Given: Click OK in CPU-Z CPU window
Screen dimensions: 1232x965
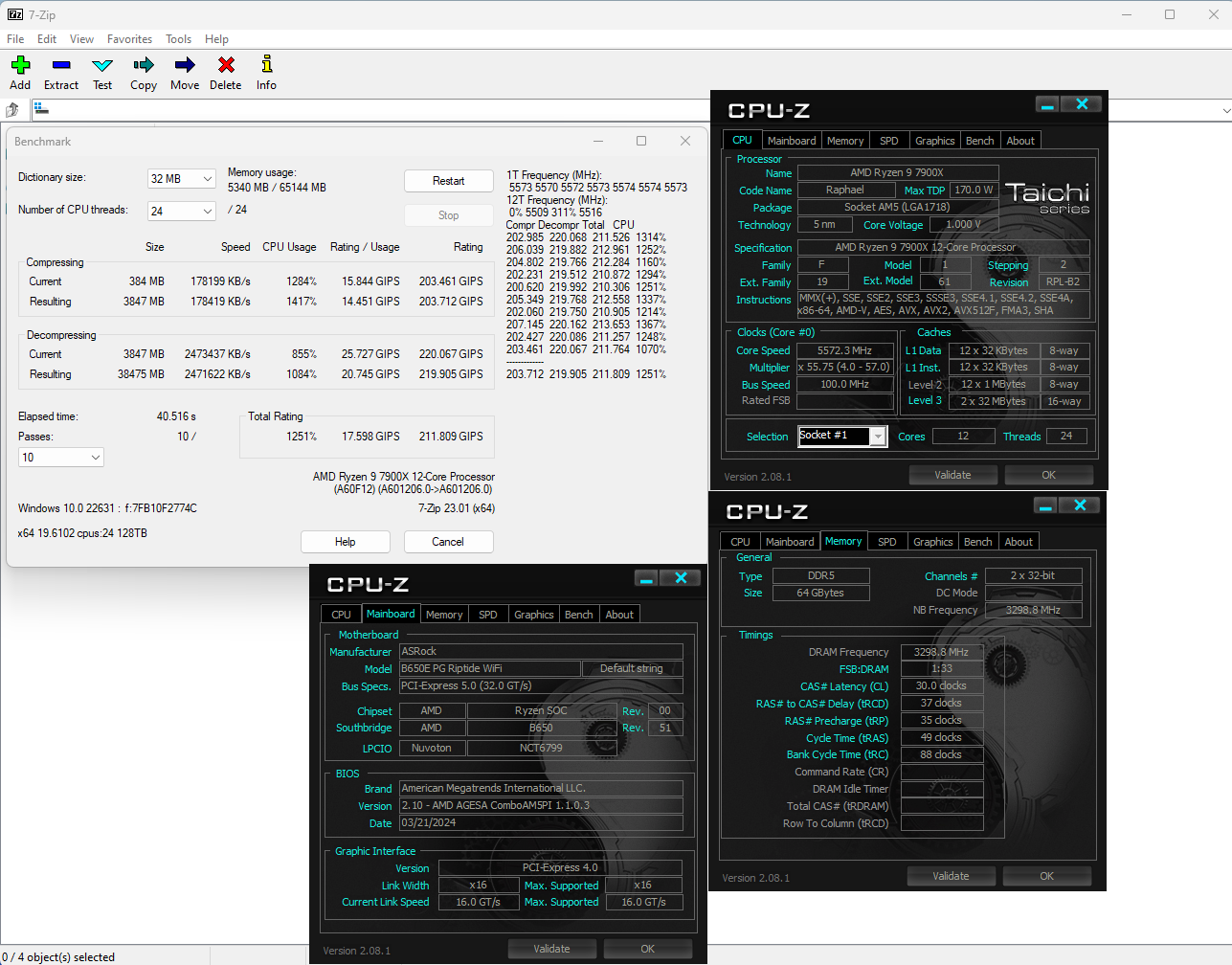Looking at the screenshot, I should point(1049,475).
